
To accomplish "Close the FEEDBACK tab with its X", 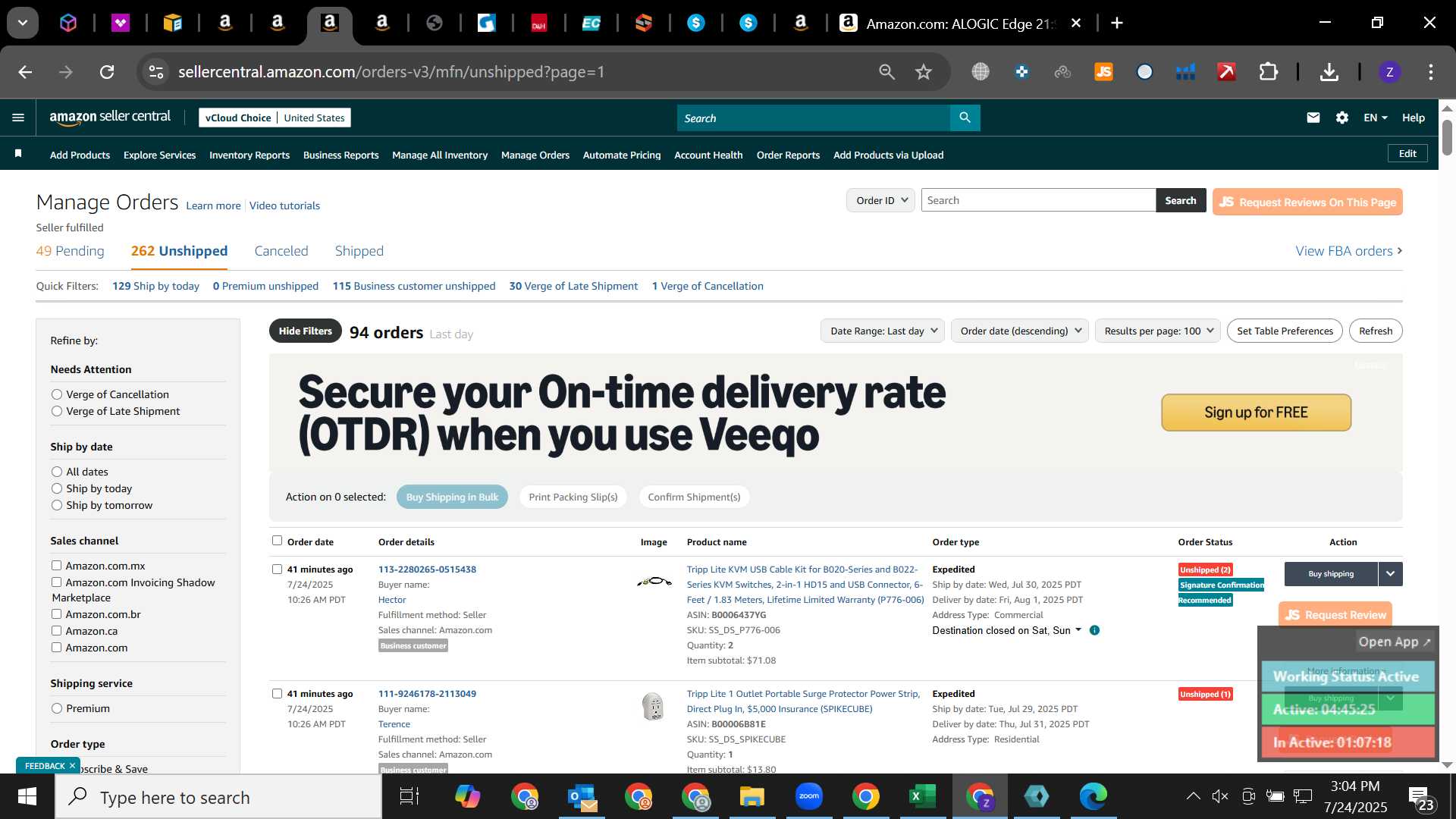I will (x=72, y=766).
